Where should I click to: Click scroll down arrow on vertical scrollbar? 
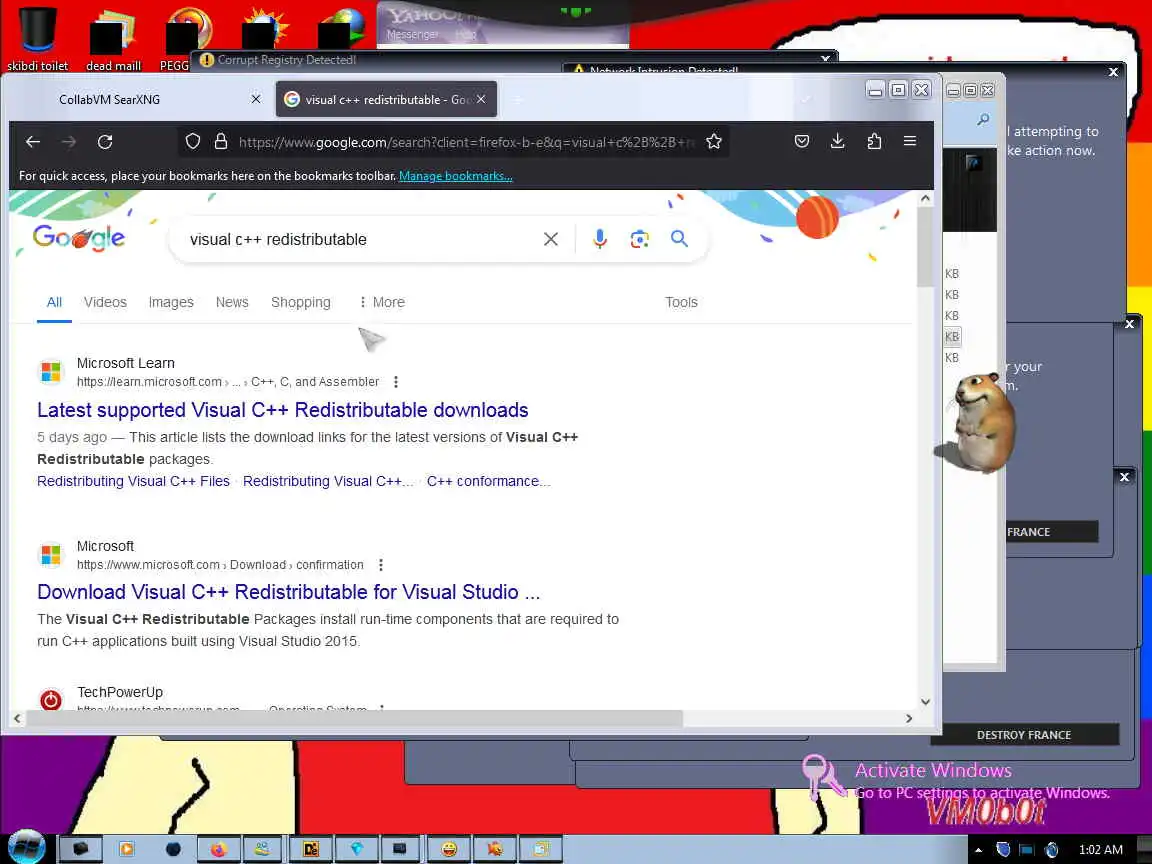(925, 702)
